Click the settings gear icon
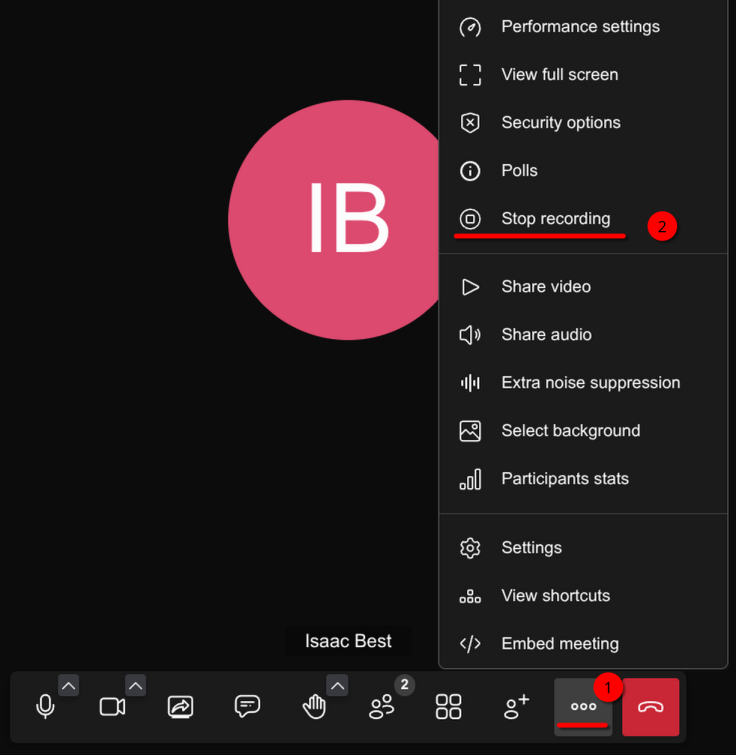 470,548
